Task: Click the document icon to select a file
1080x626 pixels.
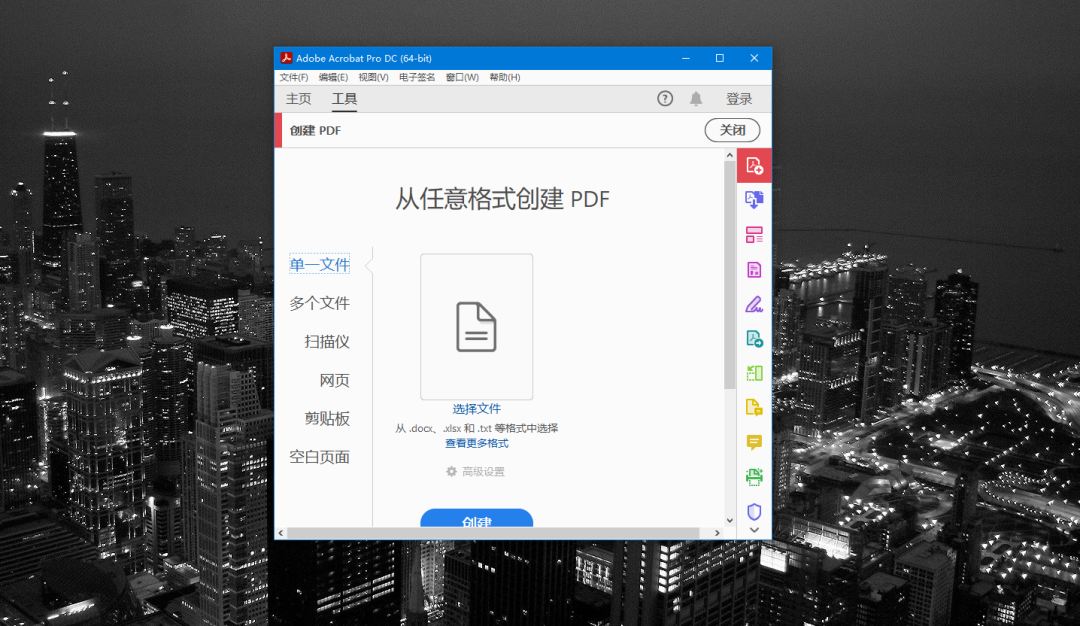Action: pos(477,326)
